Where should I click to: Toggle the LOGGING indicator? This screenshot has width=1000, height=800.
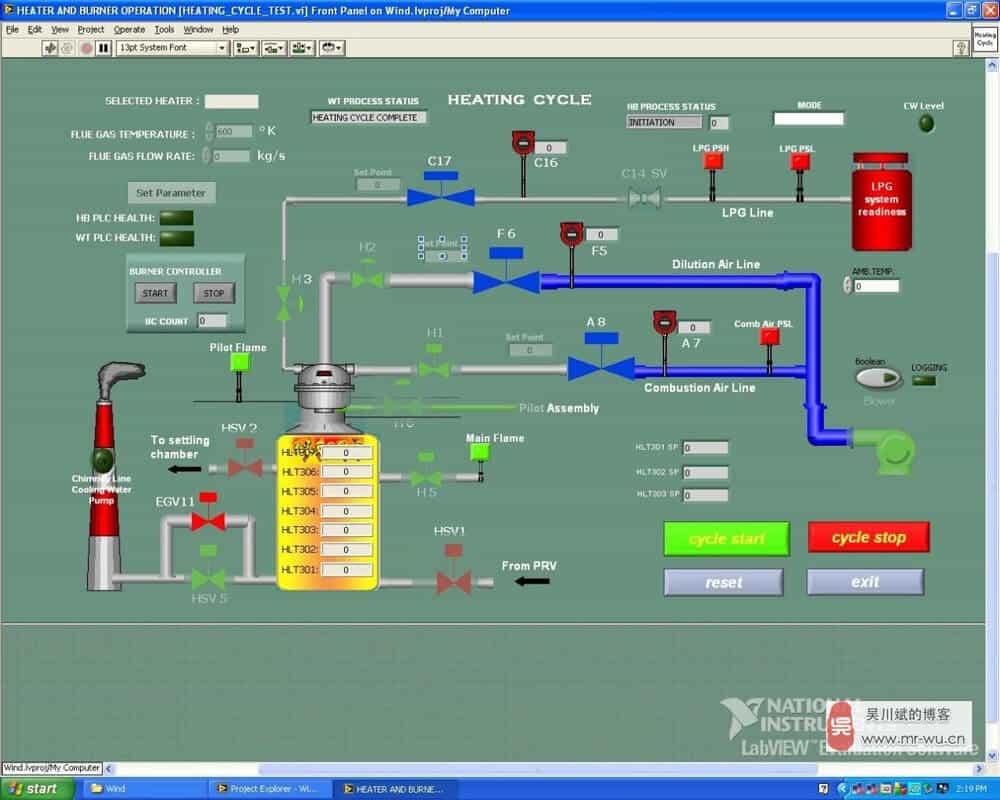coord(923,381)
